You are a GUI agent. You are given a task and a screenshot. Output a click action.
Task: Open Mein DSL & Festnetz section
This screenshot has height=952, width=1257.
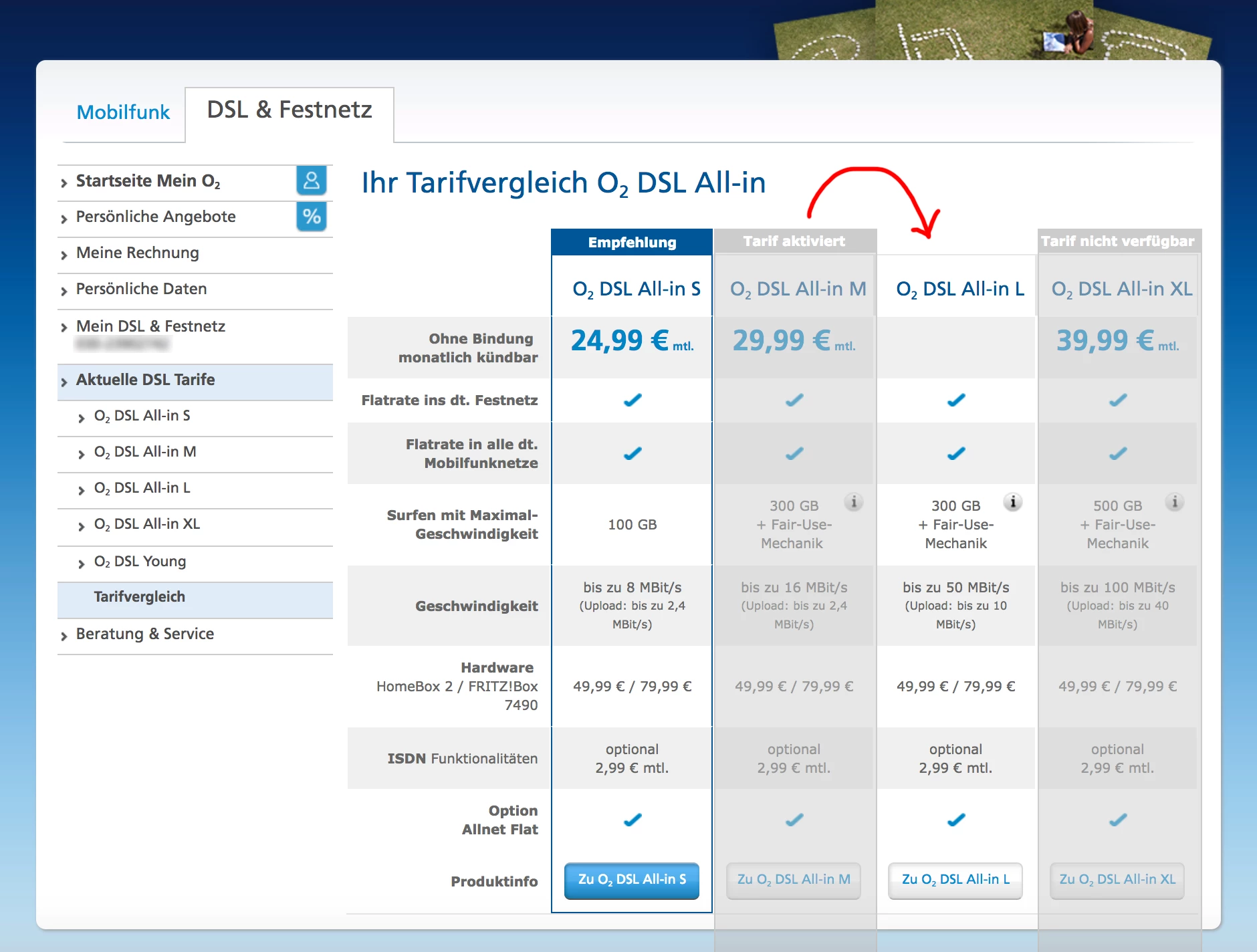[151, 326]
